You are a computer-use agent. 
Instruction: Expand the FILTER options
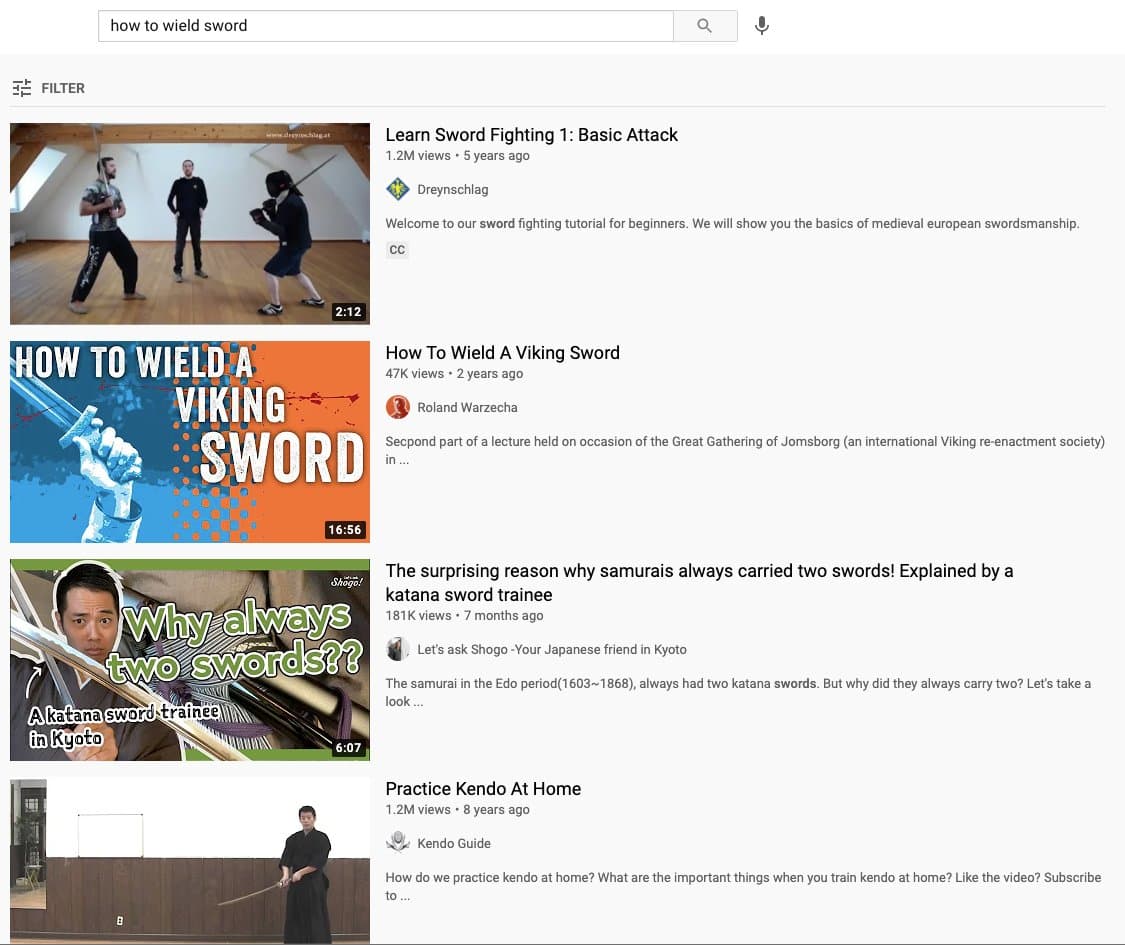tap(49, 88)
